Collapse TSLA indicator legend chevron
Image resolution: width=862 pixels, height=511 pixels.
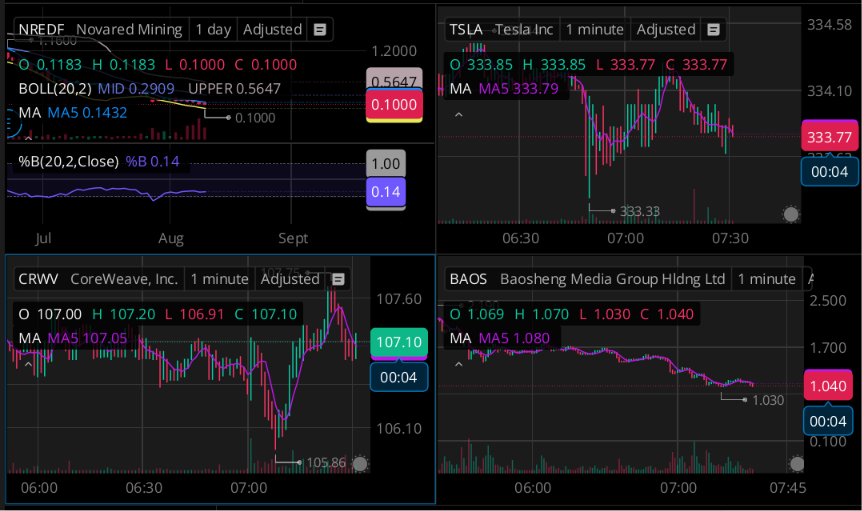click(x=458, y=115)
